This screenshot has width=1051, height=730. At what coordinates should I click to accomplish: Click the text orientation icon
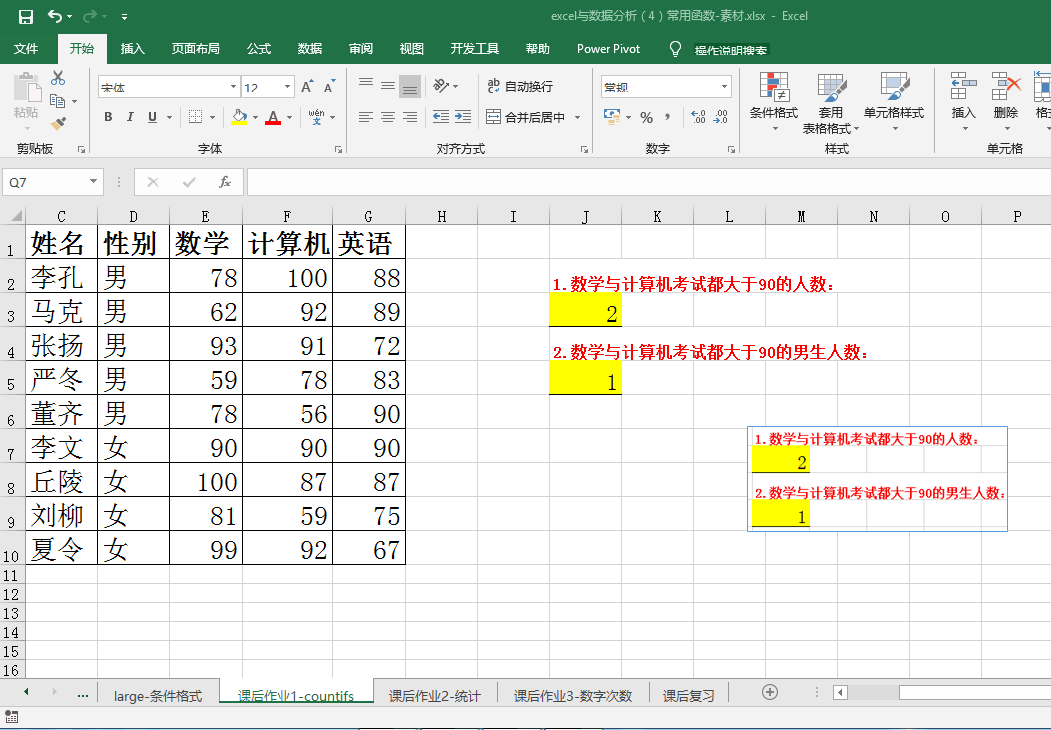coord(441,86)
